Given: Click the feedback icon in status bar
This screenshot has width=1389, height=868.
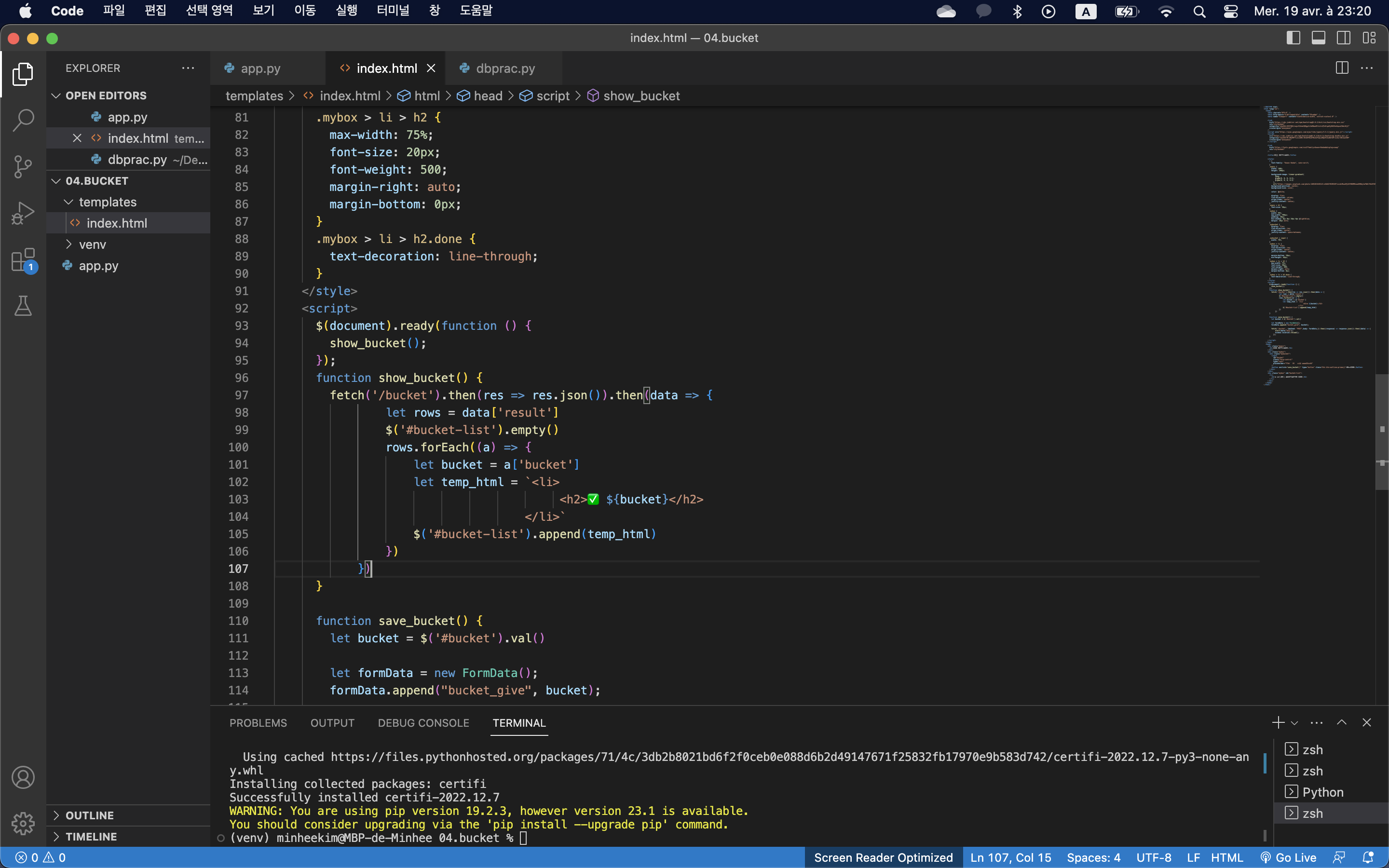Looking at the screenshot, I should [1339, 858].
